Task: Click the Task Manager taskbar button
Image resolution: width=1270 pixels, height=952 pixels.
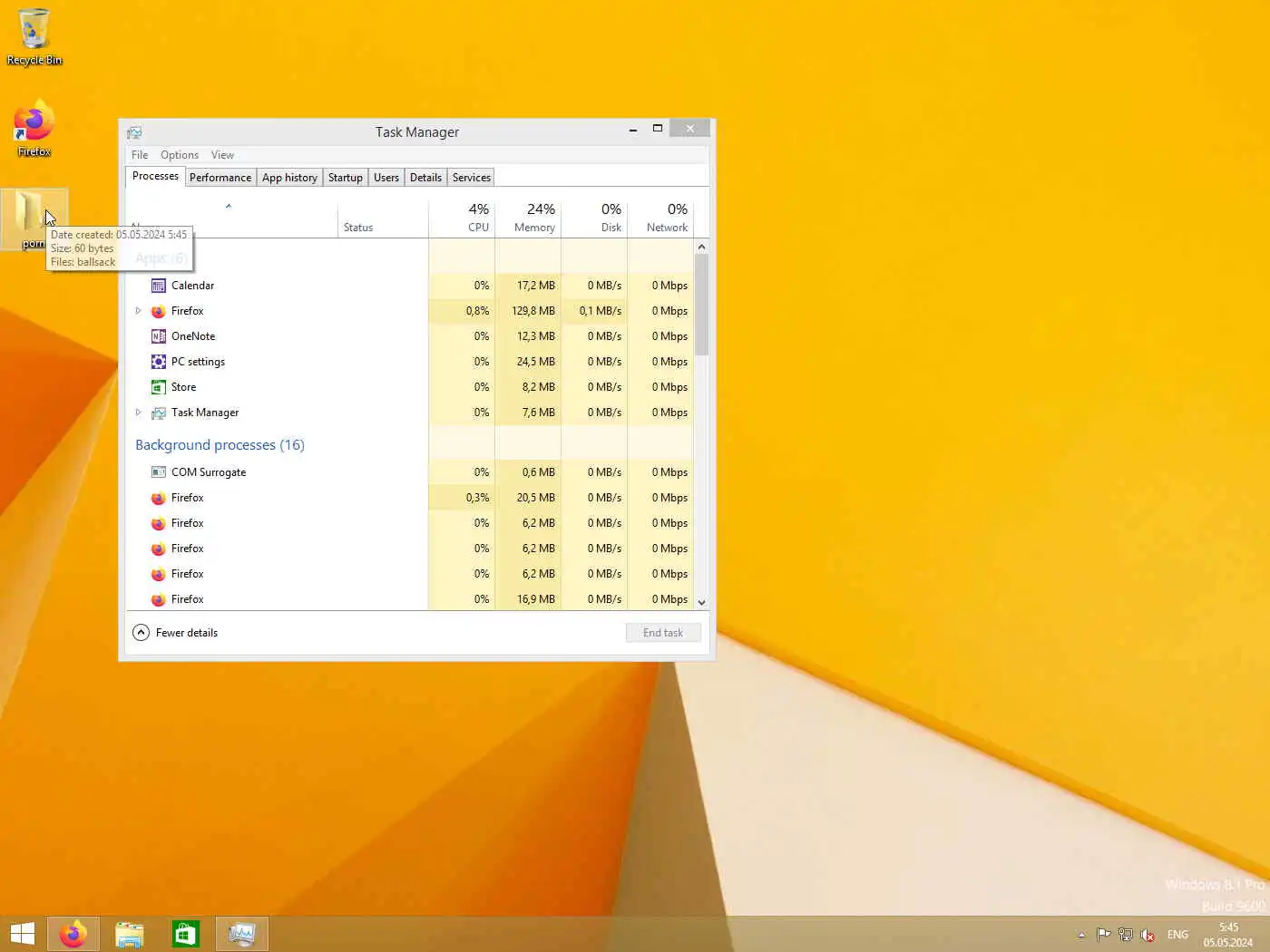Action: point(242,934)
